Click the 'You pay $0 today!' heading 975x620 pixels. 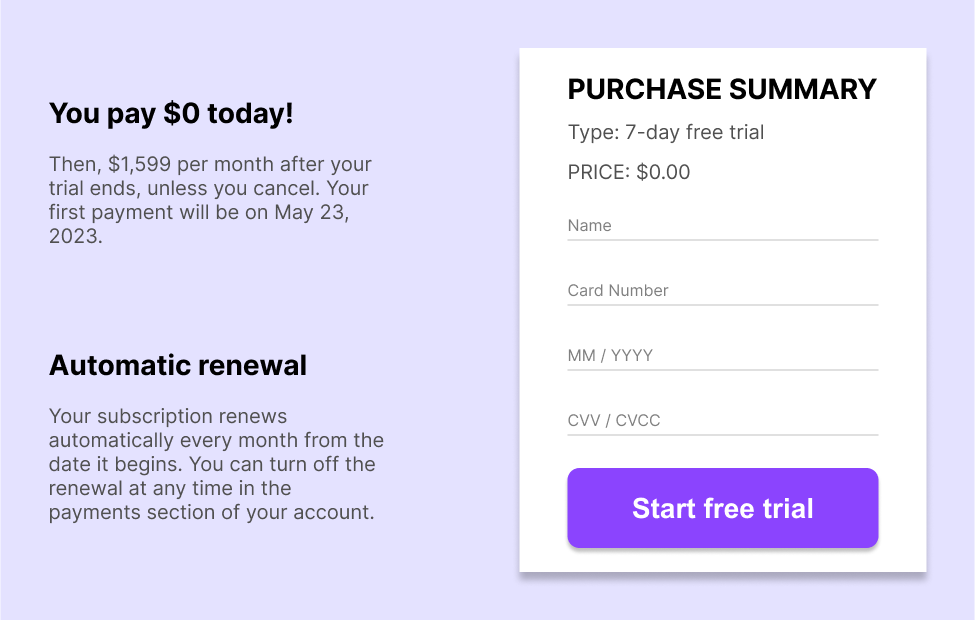coord(171,114)
